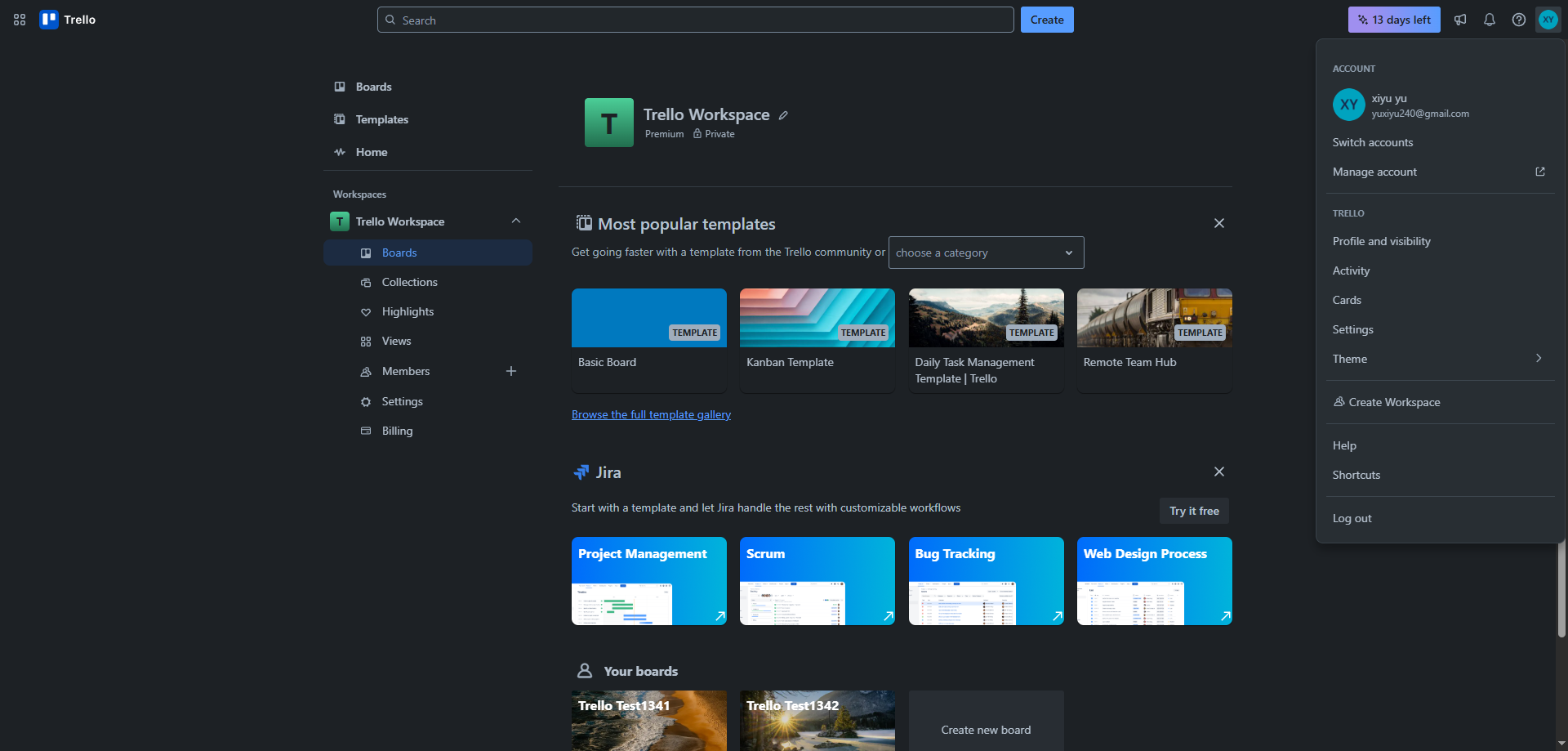The height and width of the screenshot is (751, 1568).
Task: Add members with the plus icon
Action: [511, 371]
